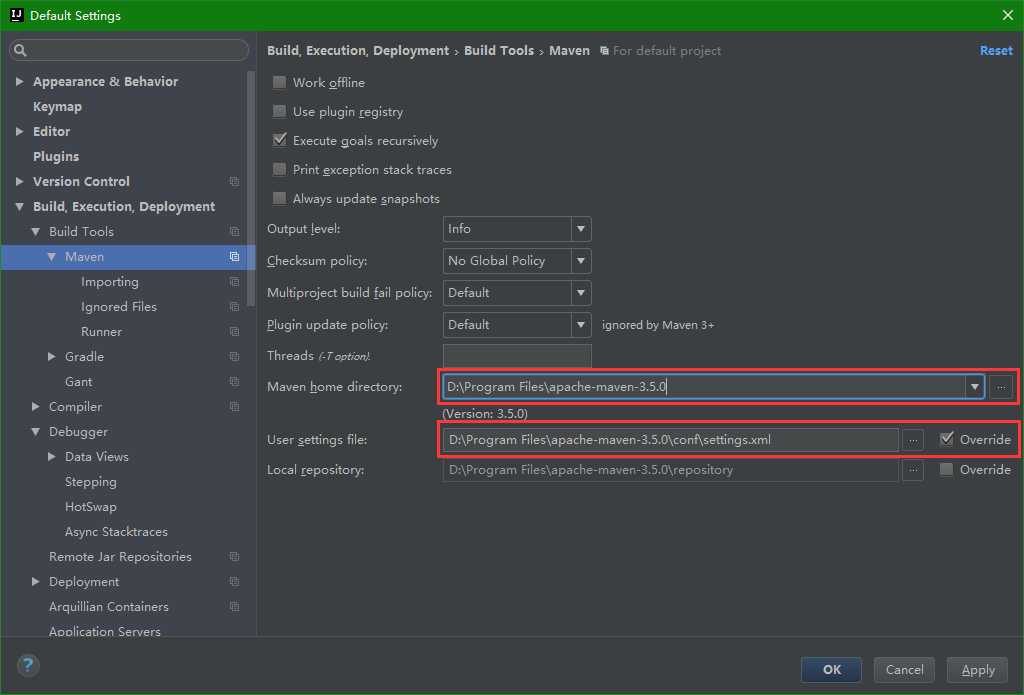
Task: Enable the Work offline checkbox
Action: (280, 82)
